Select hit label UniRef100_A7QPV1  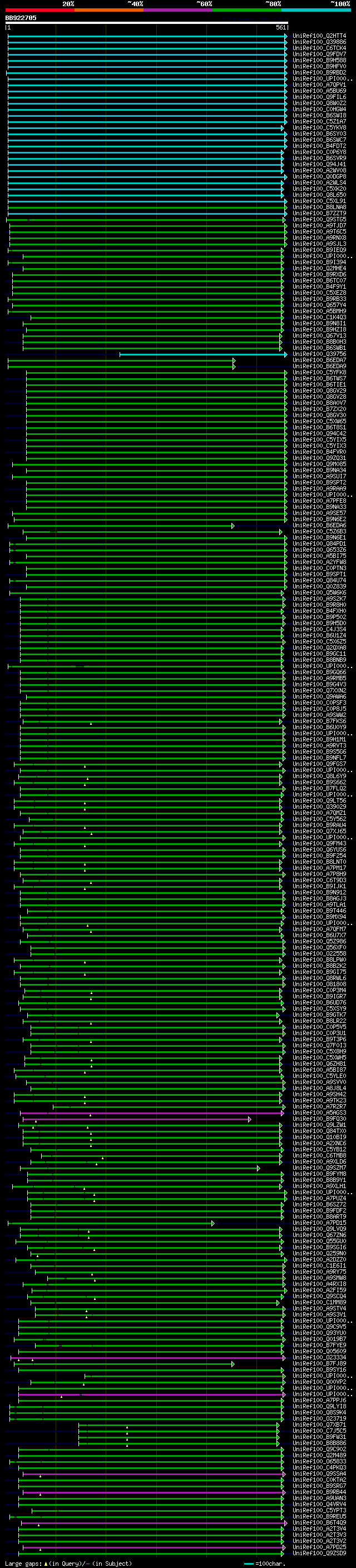pos(319,85)
